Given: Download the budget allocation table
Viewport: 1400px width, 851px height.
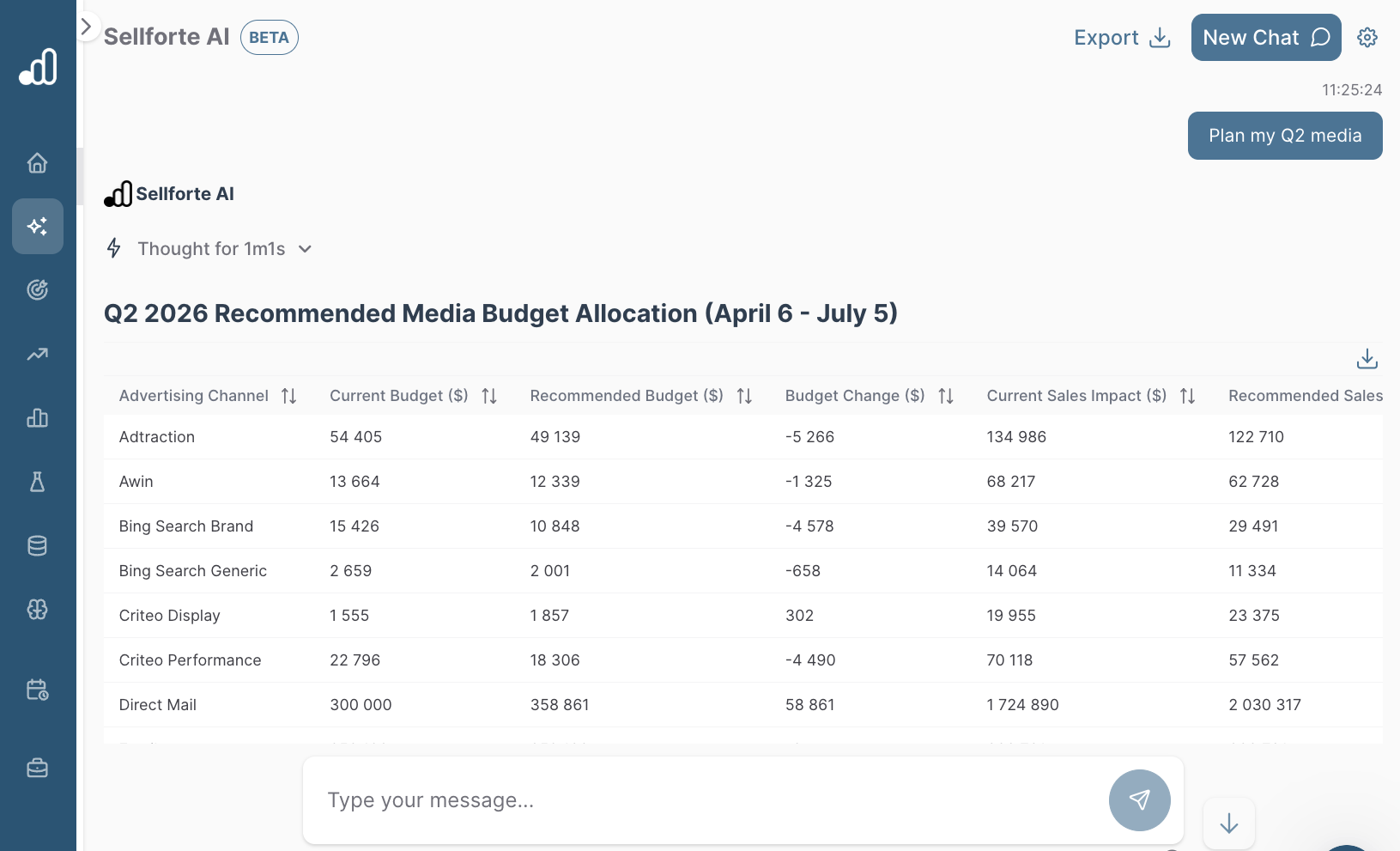Looking at the screenshot, I should pyautogui.click(x=1367, y=359).
